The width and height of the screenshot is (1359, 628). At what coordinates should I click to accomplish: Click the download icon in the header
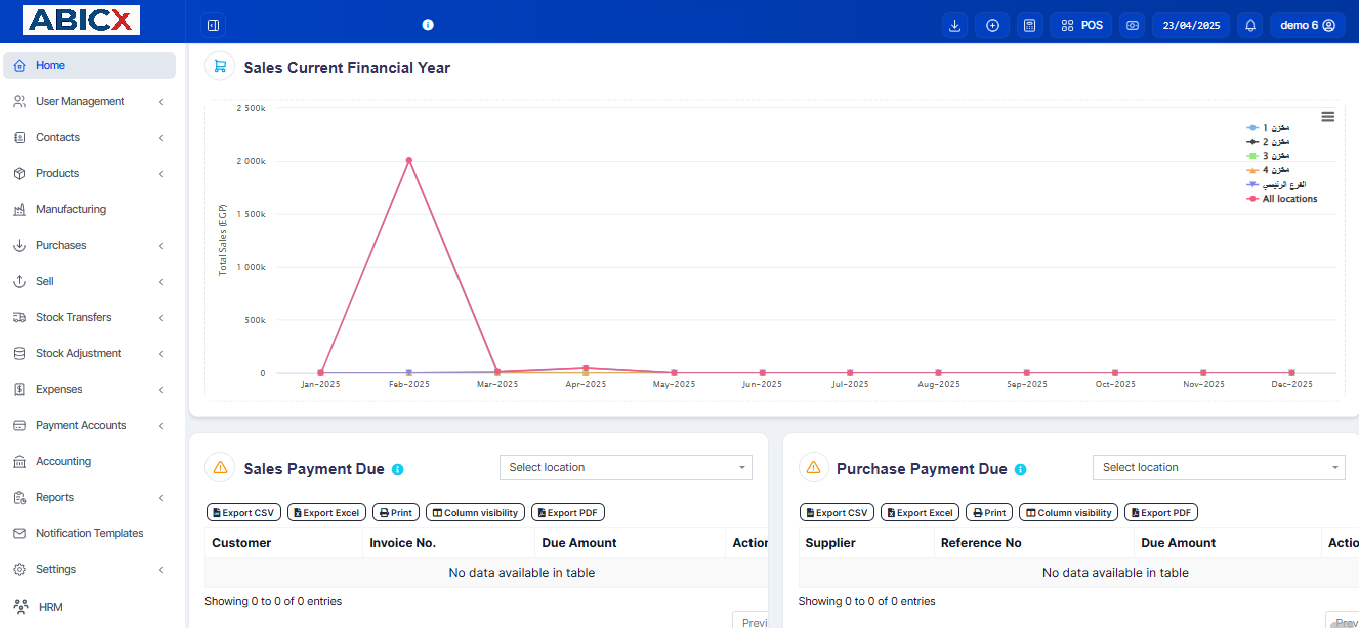955,25
